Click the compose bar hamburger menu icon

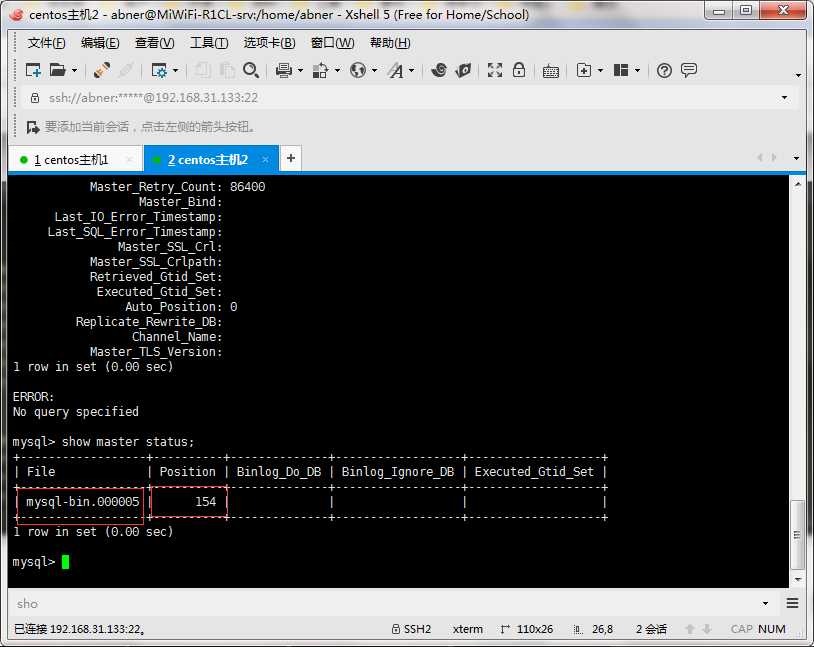(x=792, y=603)
